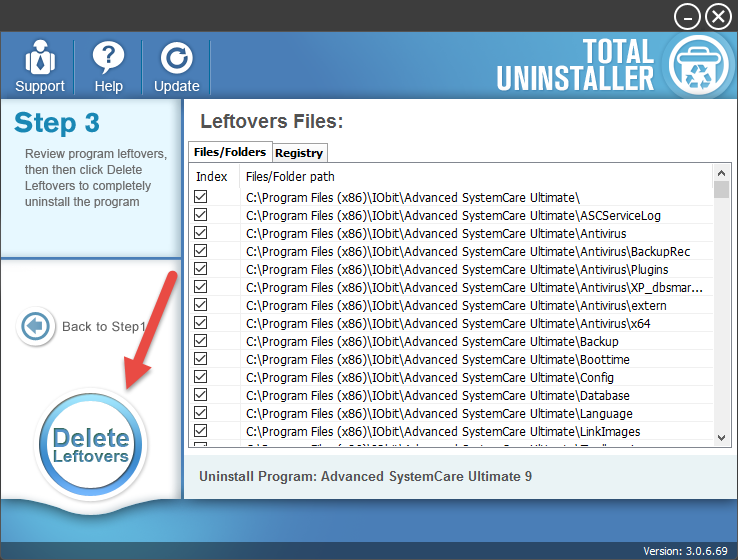Select the path ending in Boottime
This screenshot has width=738, height=560.
point(438,360)
